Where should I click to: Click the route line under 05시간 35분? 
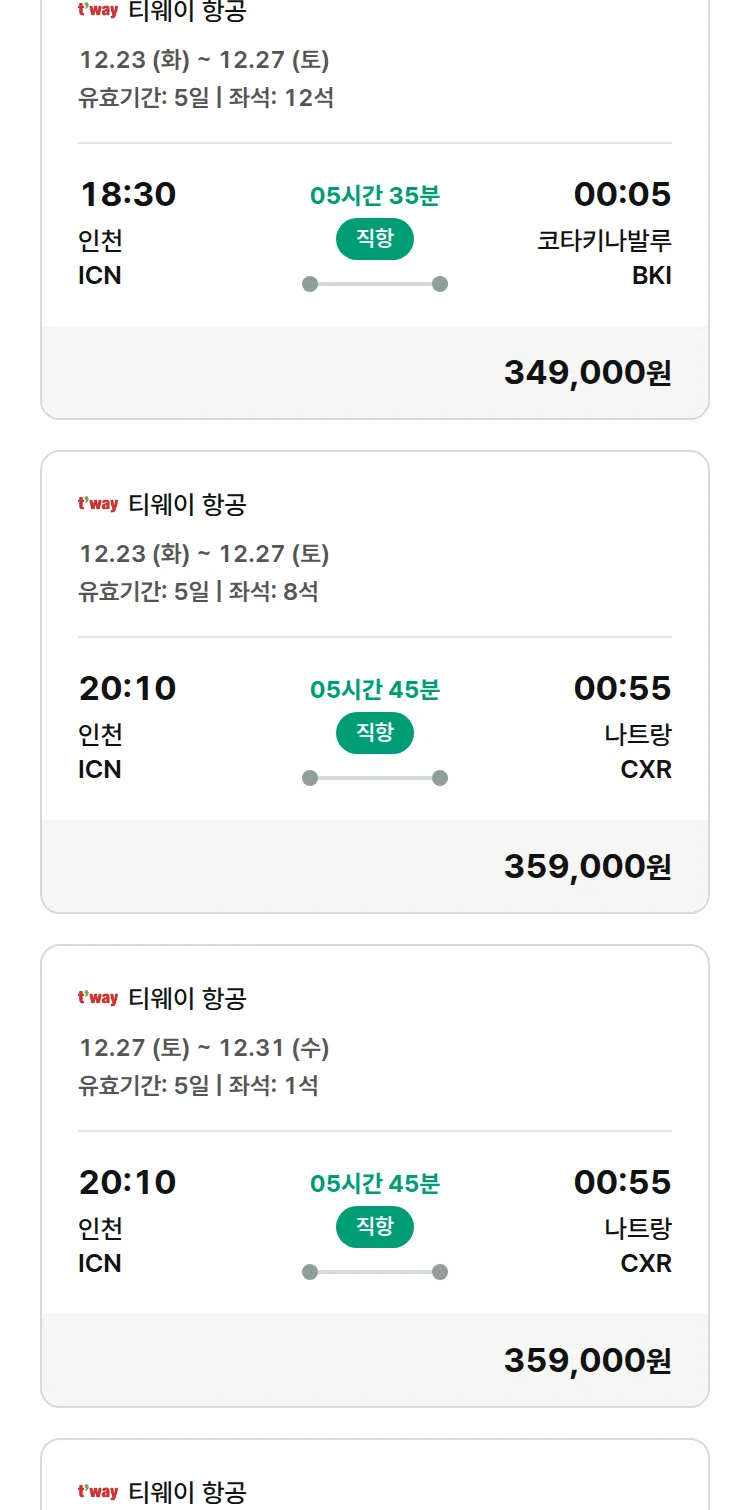[374, 284]
